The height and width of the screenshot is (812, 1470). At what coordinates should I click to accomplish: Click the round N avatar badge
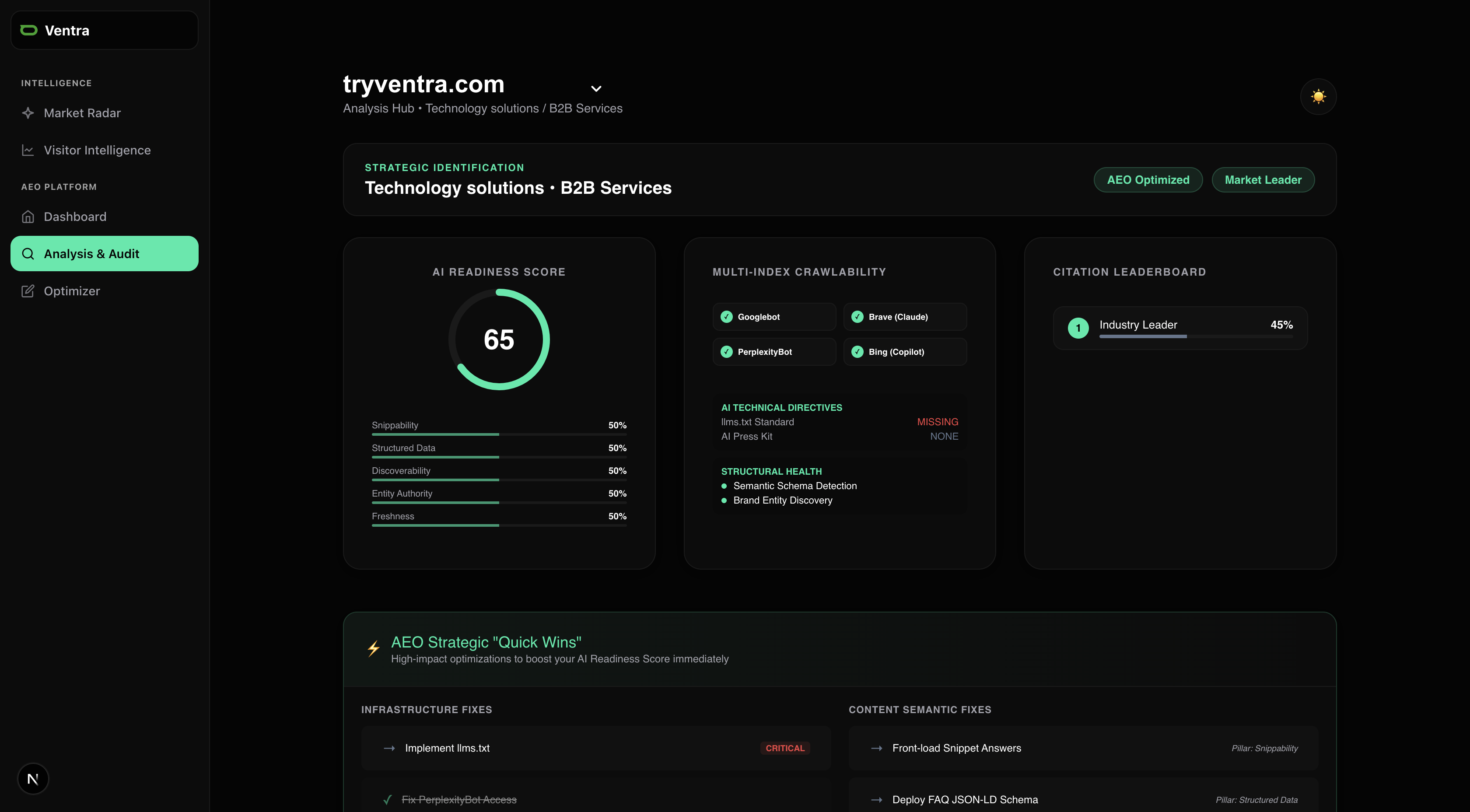pyautogui.click(x=33, y=778)
